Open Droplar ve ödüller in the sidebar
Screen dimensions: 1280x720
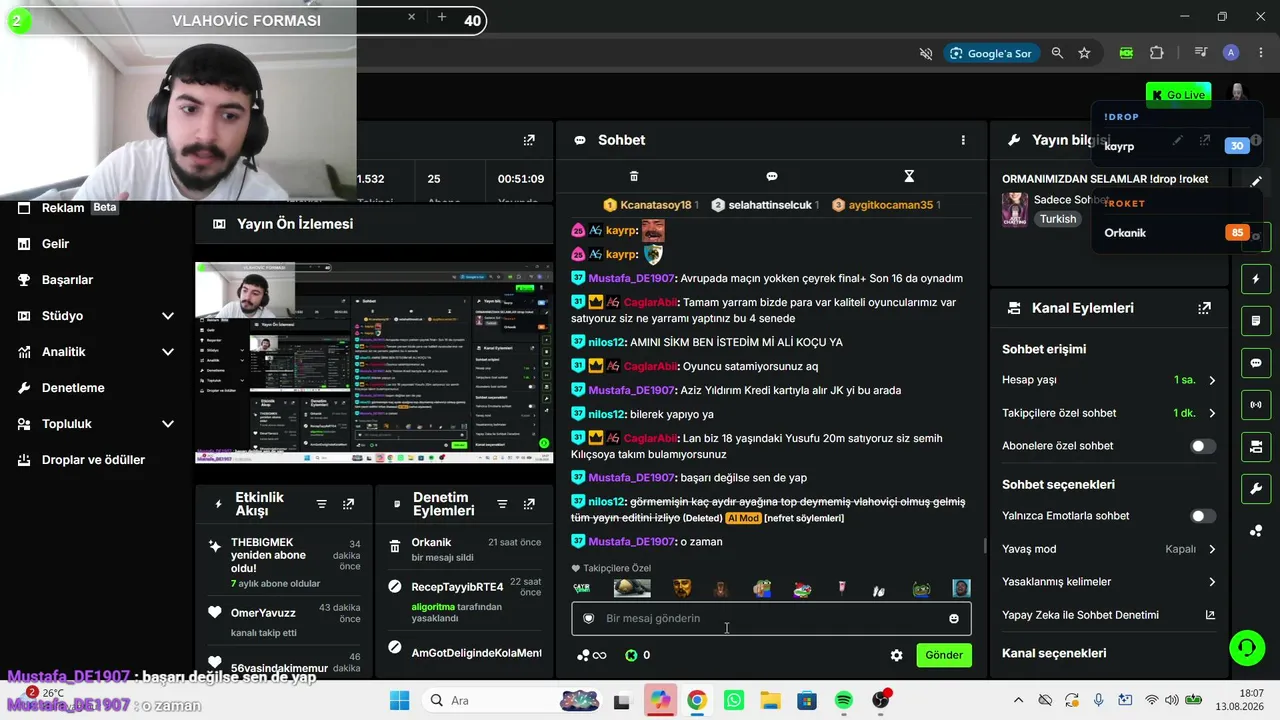tap(93, 460)
